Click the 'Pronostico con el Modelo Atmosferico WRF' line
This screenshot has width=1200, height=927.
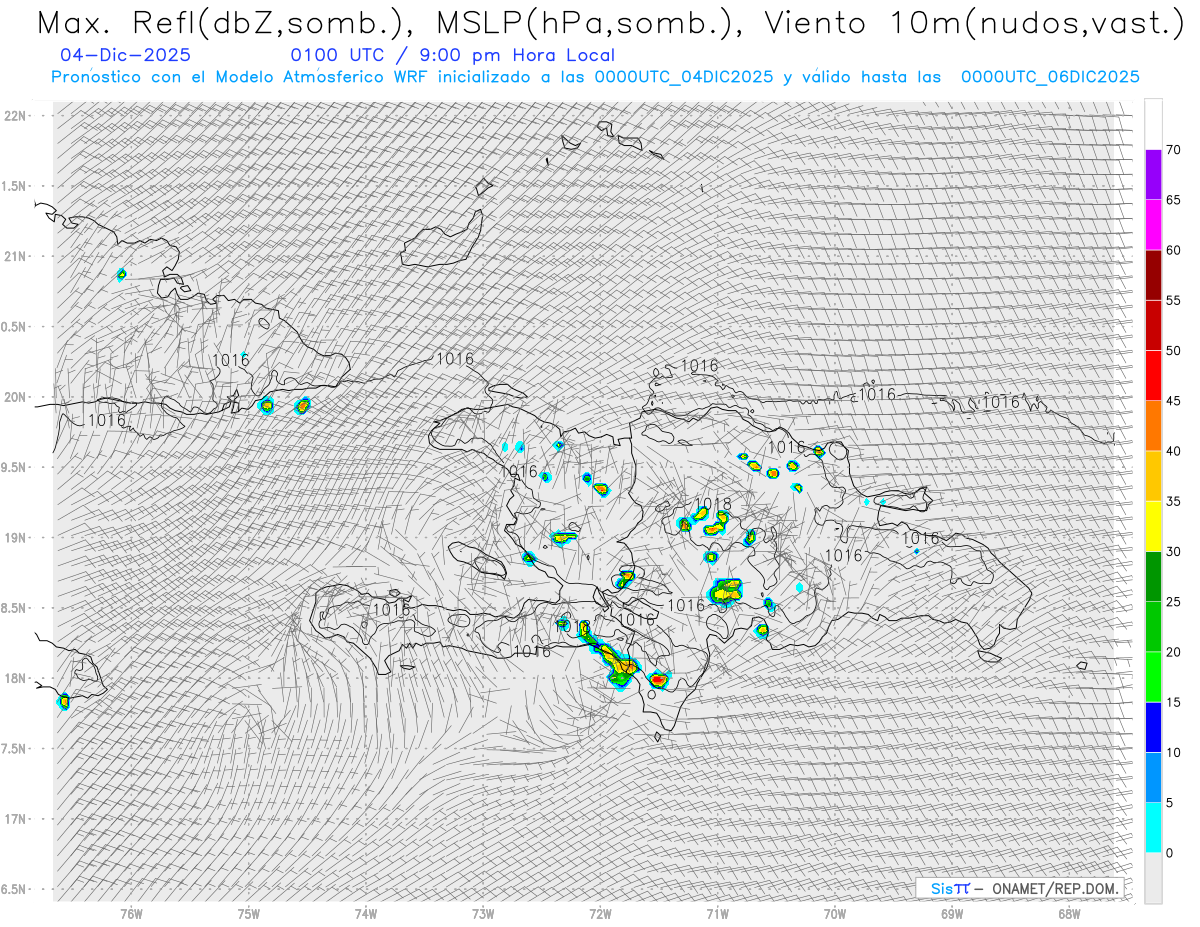pyautogui.click(x=595, y=77)
